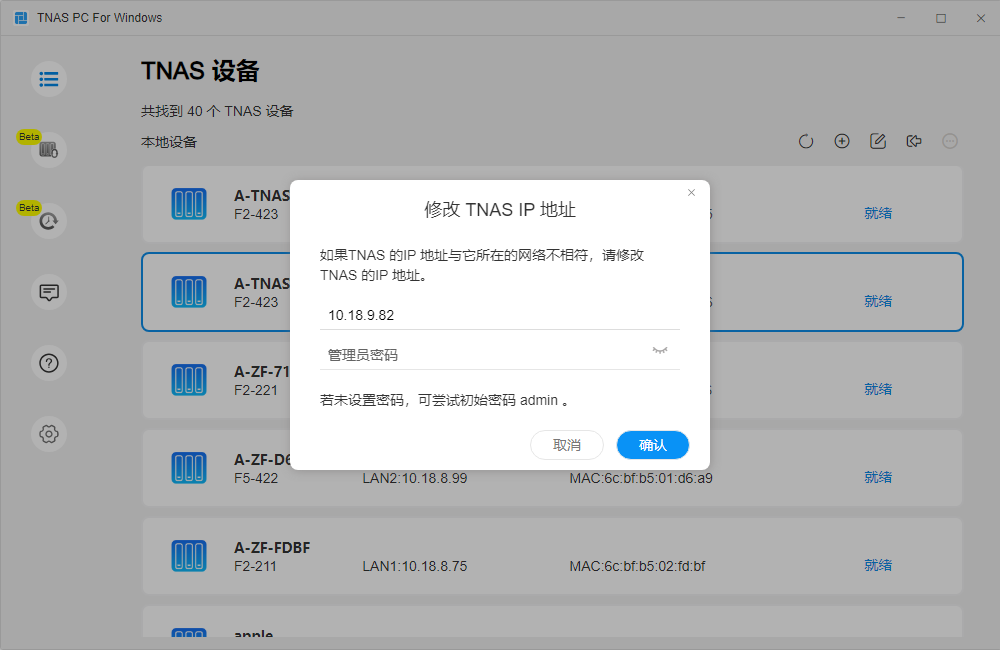This screenshot has width=1000, height=650.
Task: Click LAN2:10.18.8.99 address text
Action: (415, 478)
